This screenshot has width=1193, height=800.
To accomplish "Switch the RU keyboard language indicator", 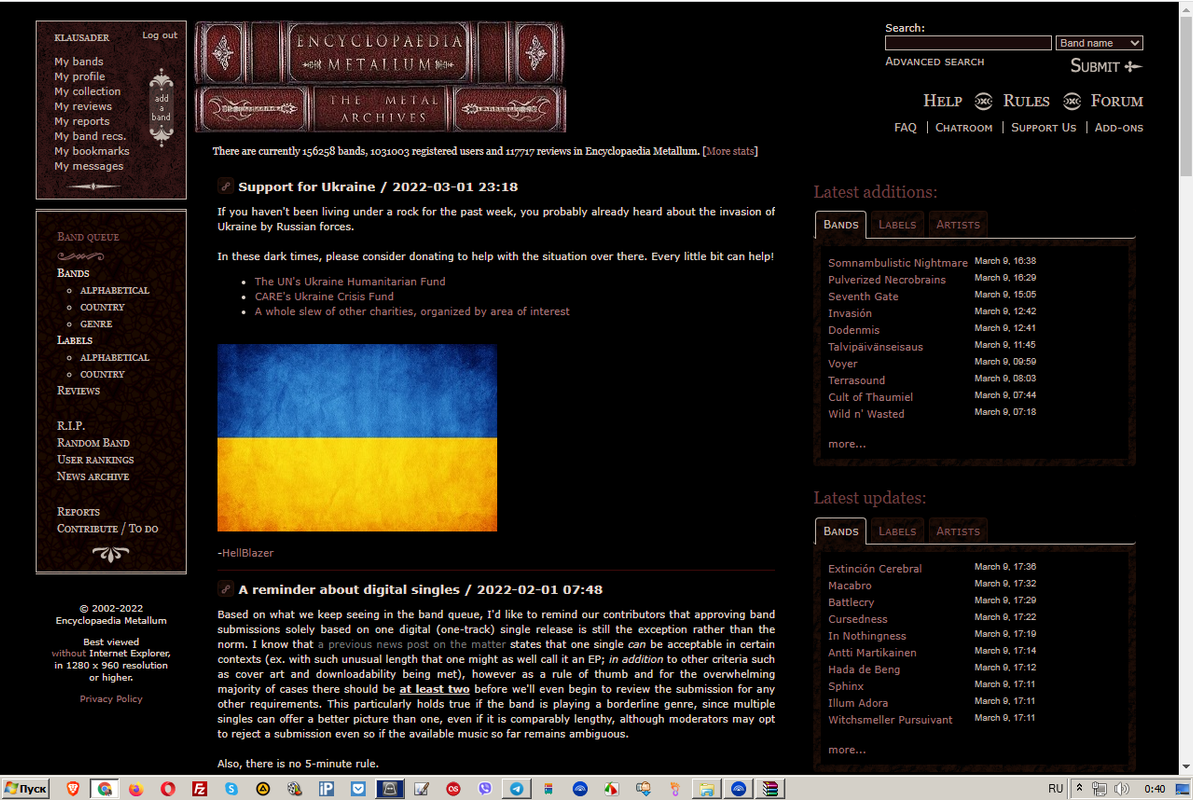I will 1055,789.
